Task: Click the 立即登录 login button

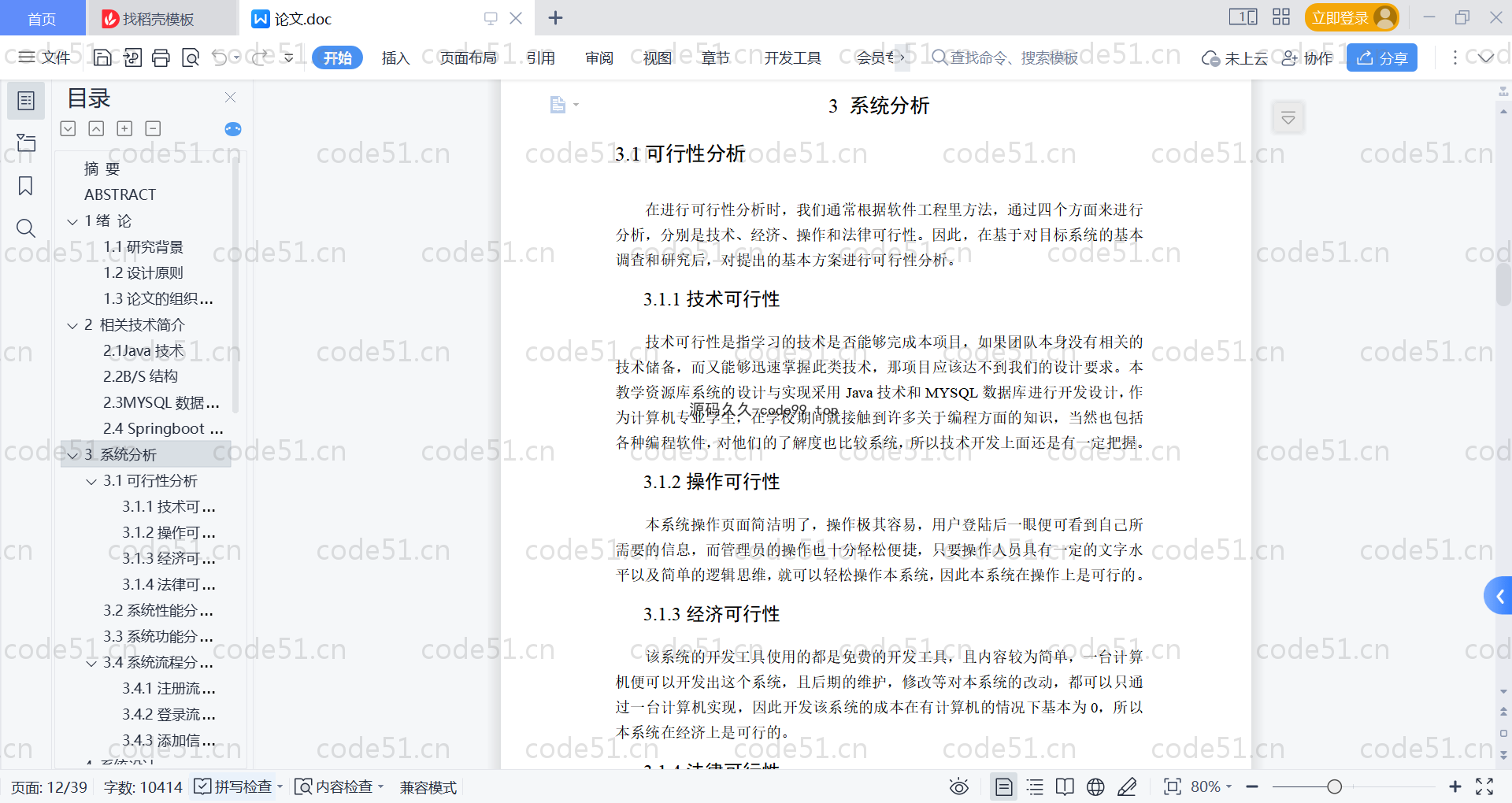Action: pos(1351,17)
